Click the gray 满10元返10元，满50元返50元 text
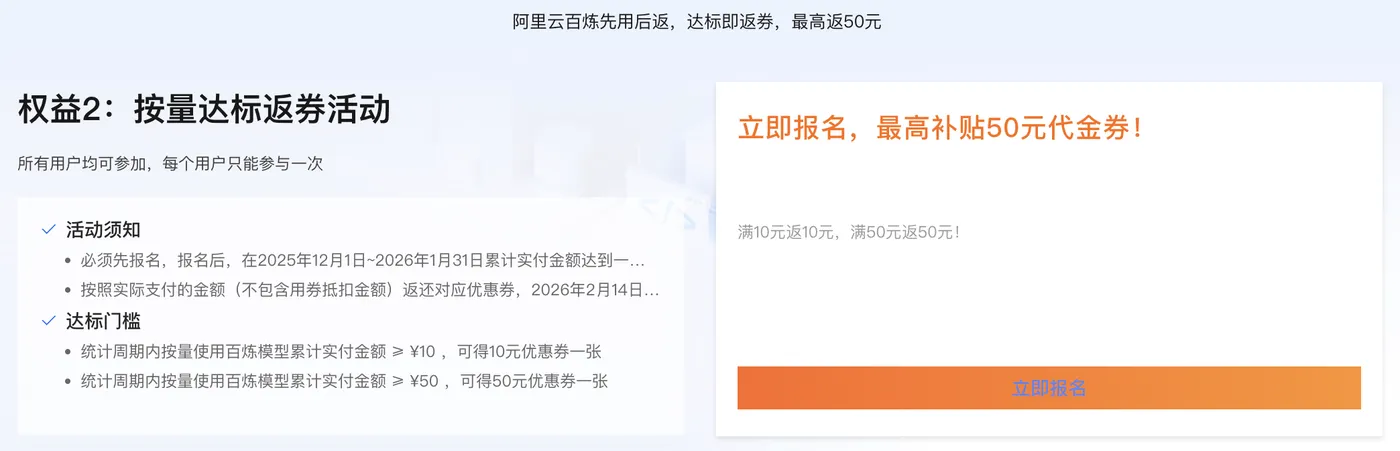This screenshot has height=451, width=1400. click(849, 232)
